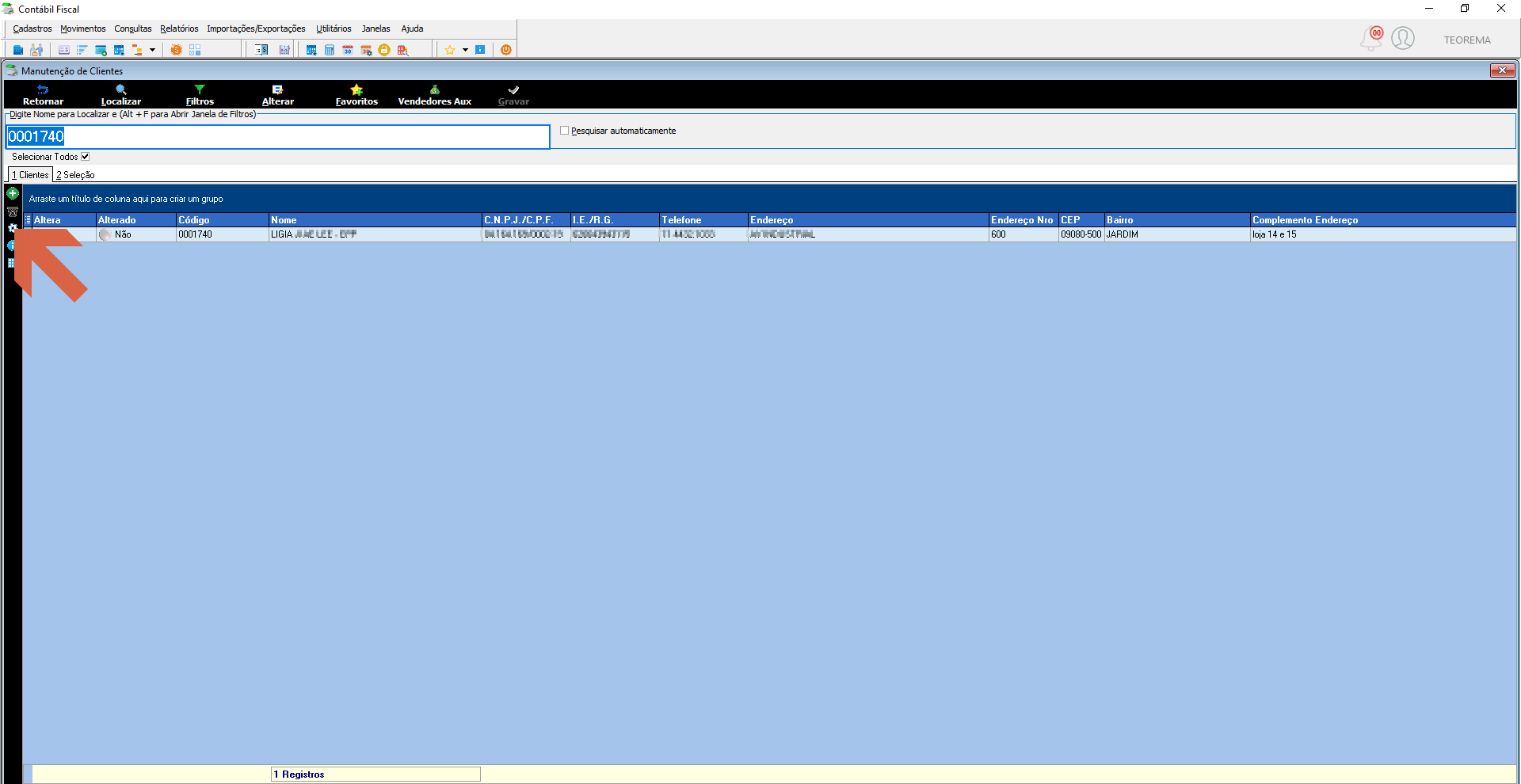Click the calendar icon showing 30
Screen dimensions: 1521x784
(x=348, y=50)
